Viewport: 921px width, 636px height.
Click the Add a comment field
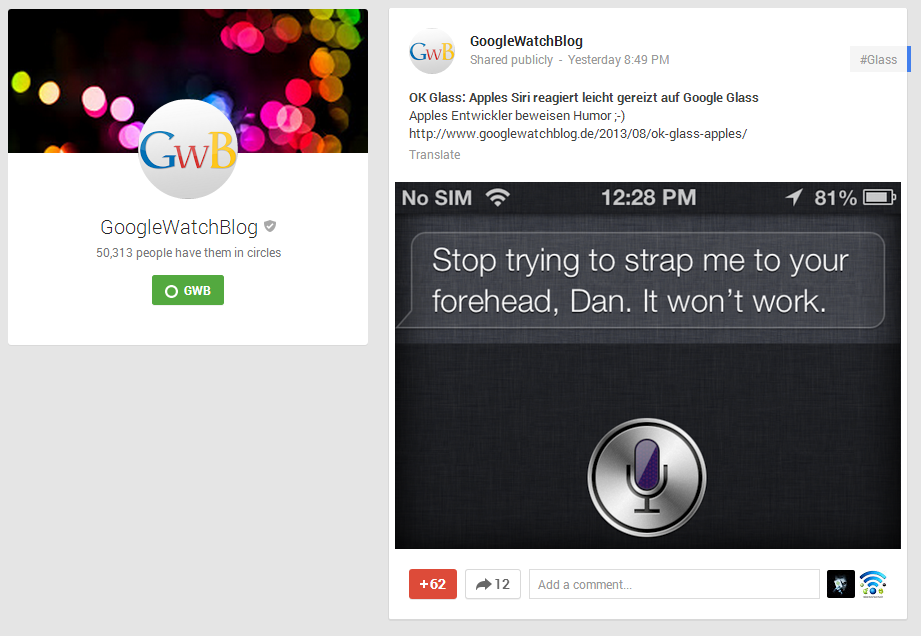coord(674,584)
